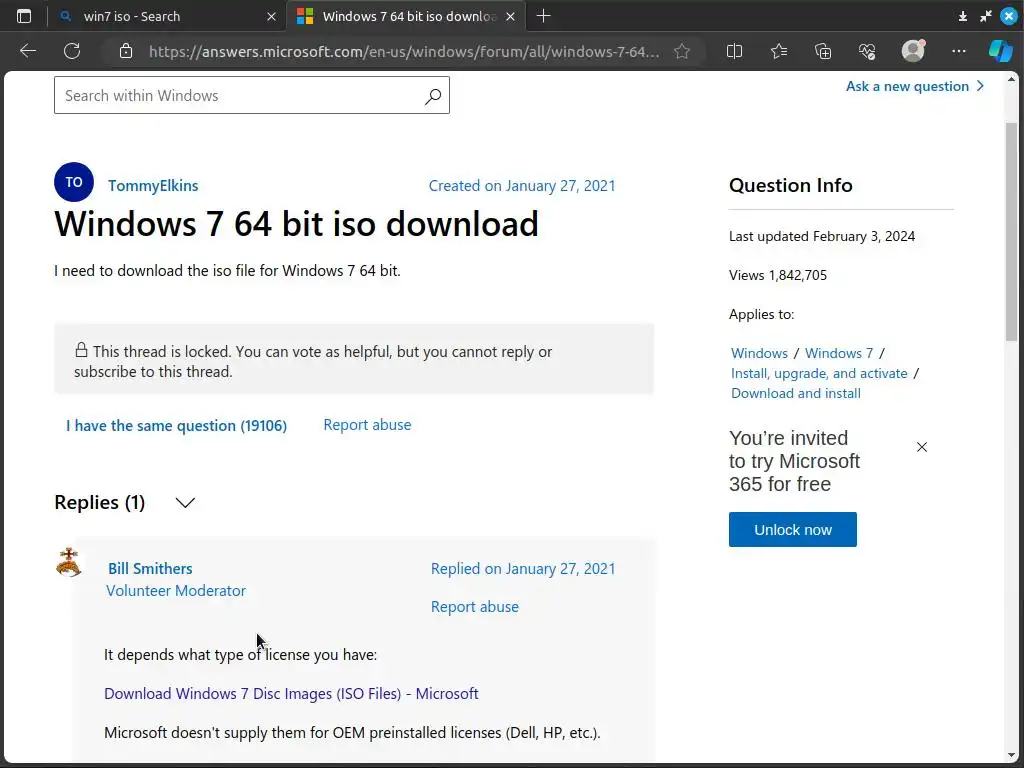1024x768 pixels.
Task: Close the win7 iso Search tab
Action: point(272,16)
